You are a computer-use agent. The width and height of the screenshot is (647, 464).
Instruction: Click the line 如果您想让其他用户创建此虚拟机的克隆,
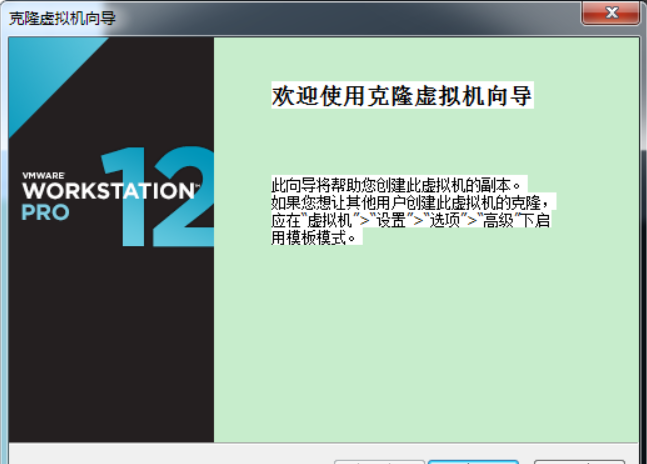pos(413,202)
